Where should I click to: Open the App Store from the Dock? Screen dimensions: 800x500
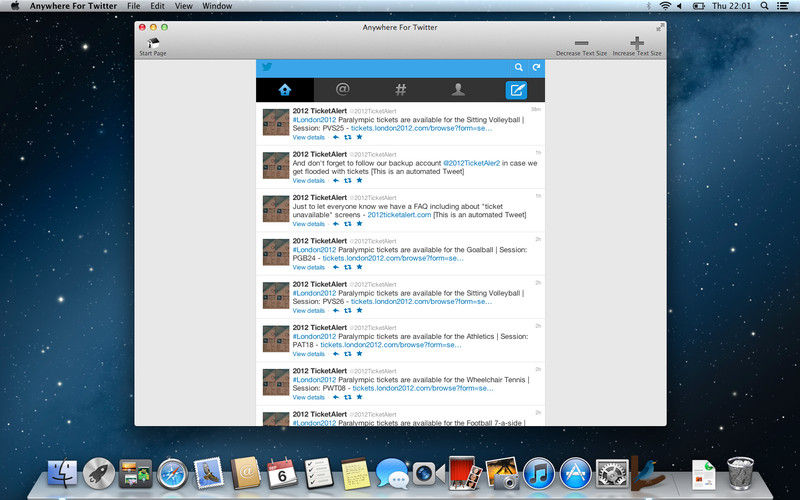click(576, 474)
